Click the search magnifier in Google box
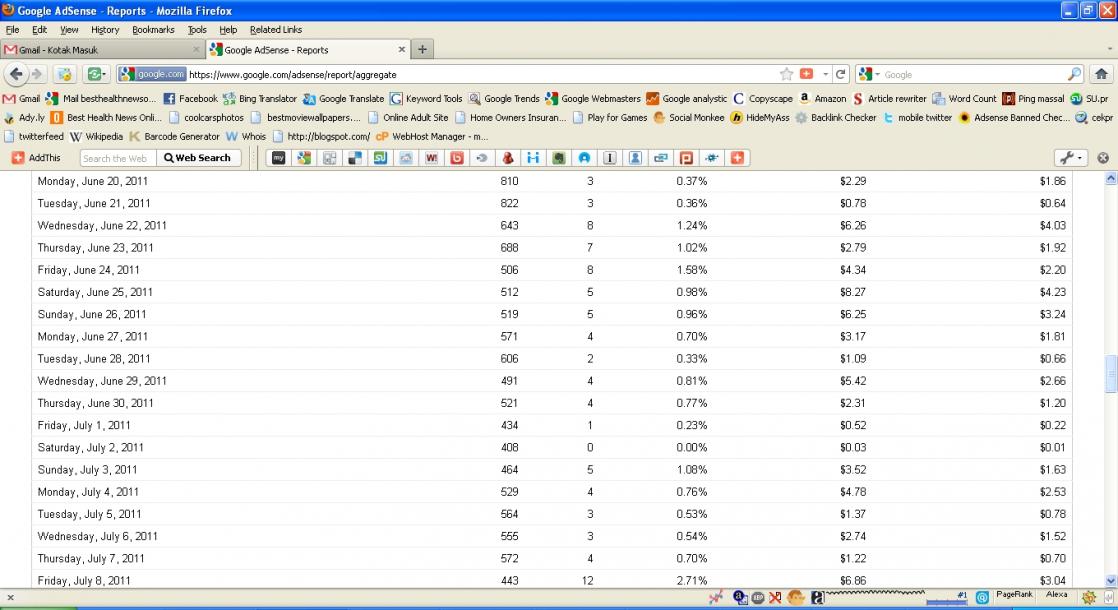The image size is (1118, 610). coord(1074,74)
